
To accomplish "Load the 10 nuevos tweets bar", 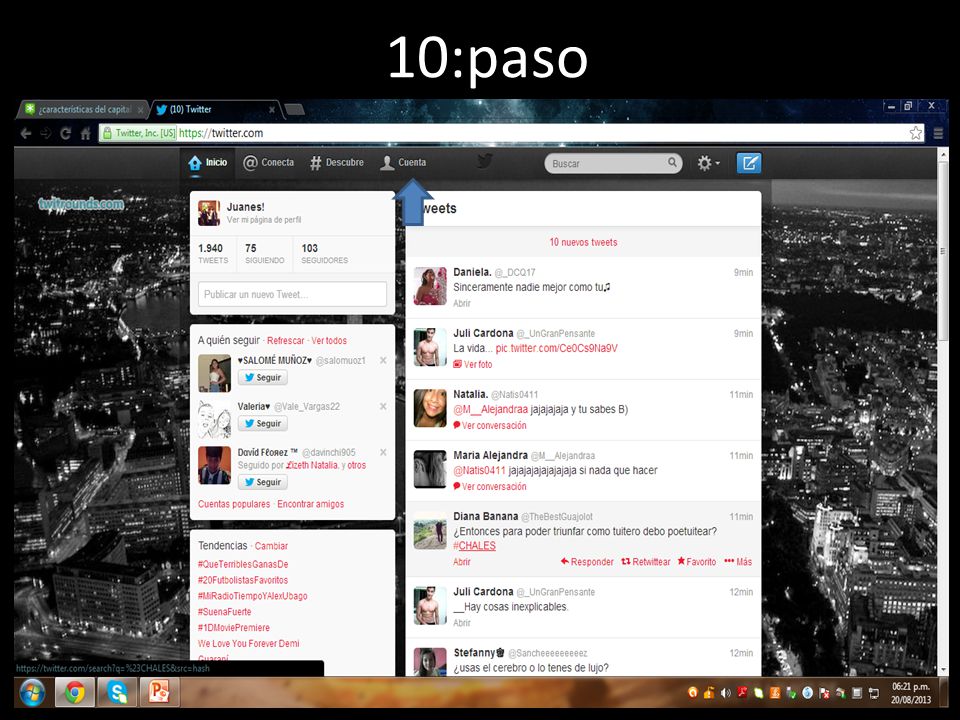I will pos(583,242).
